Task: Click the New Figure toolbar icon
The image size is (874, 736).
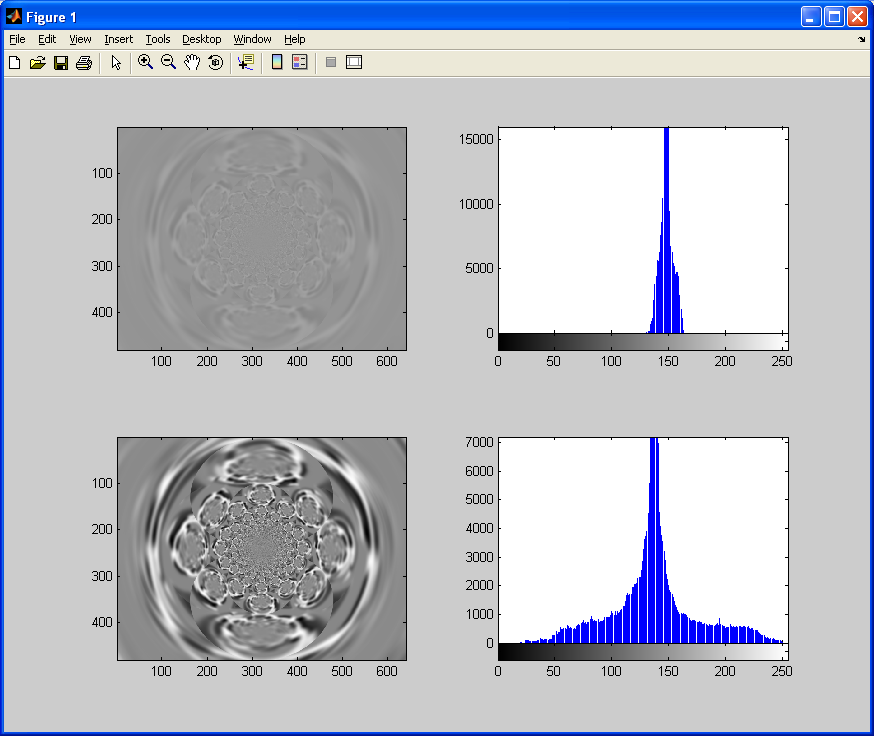Action: [x=14, y=62]
